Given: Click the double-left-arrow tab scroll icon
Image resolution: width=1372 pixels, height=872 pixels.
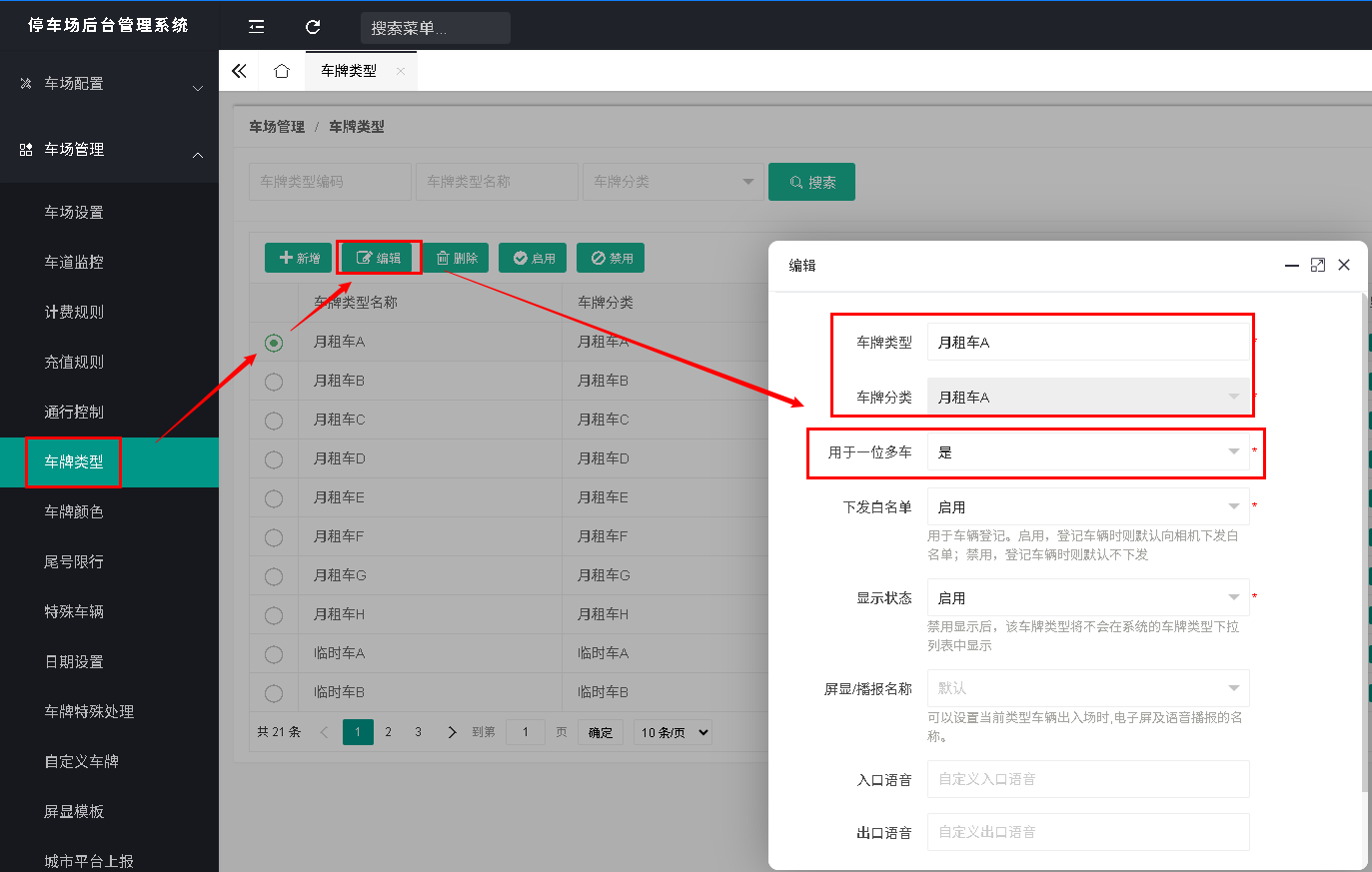Looking at the screenshot, I should click(x=239, y=71).
